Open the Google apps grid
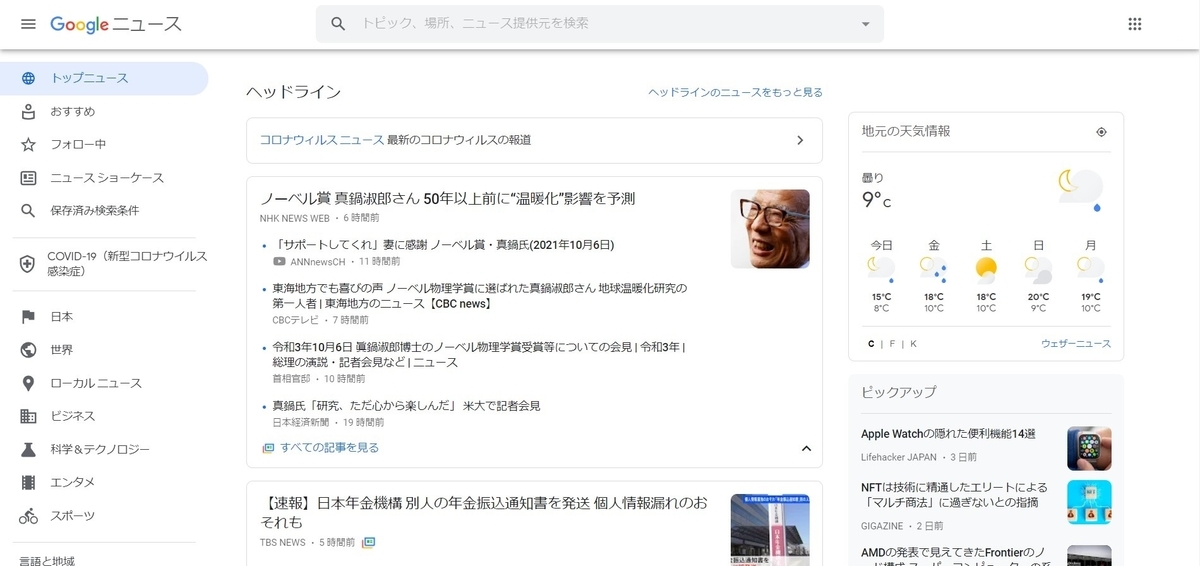This screenshot has width=1200, height=566. pos(1135,24)
